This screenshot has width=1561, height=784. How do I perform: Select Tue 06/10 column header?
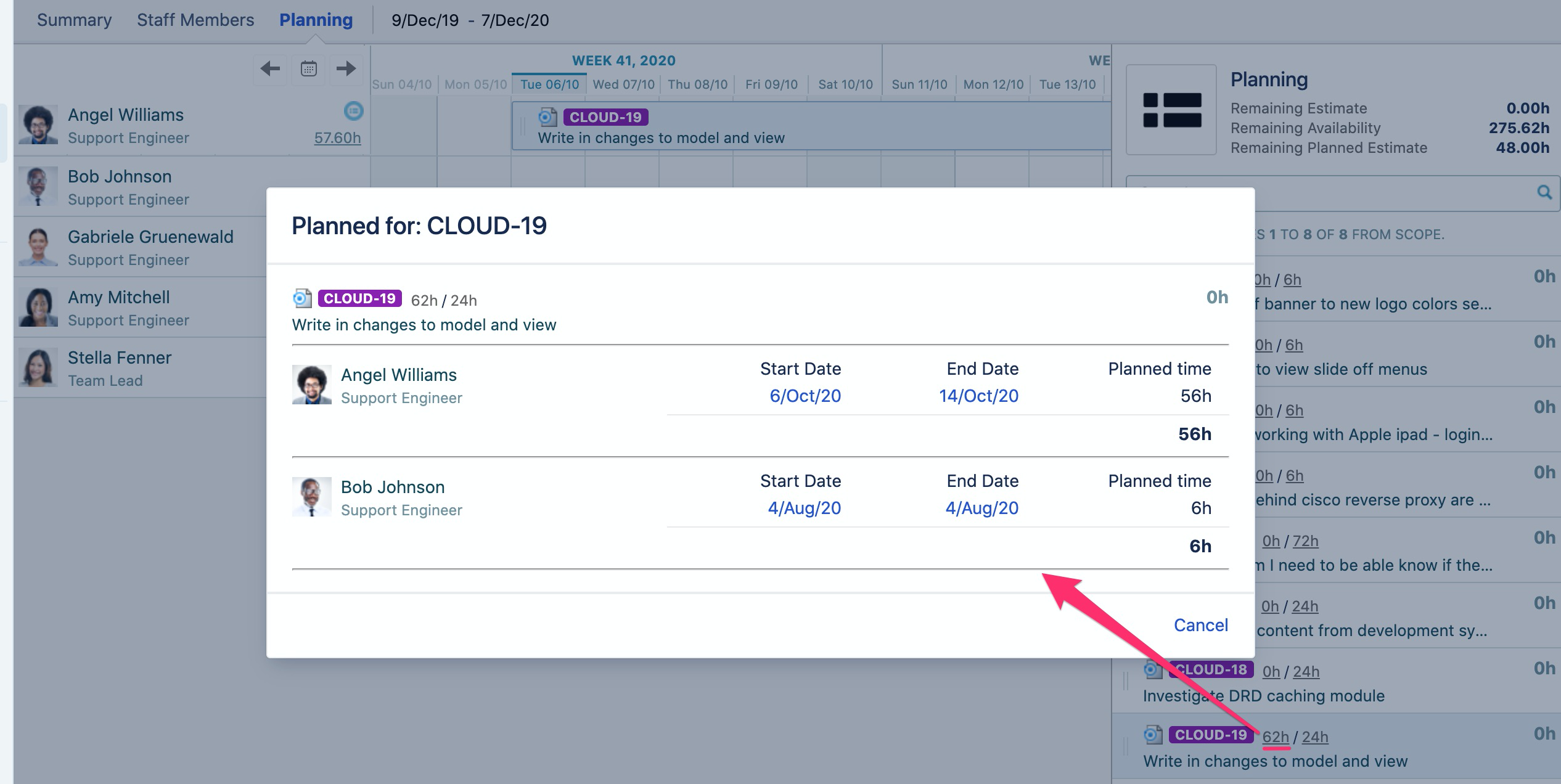(x=549, y=84)
